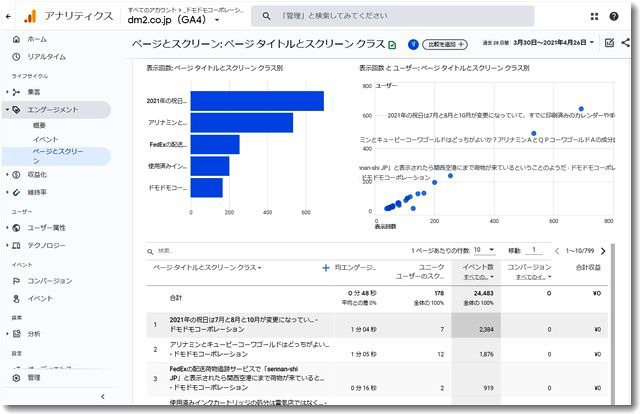Image resolution: width=640 pixels, height=414 pixels.
Task: Select ページとスクリーン menu item
Action: point(56,156)
